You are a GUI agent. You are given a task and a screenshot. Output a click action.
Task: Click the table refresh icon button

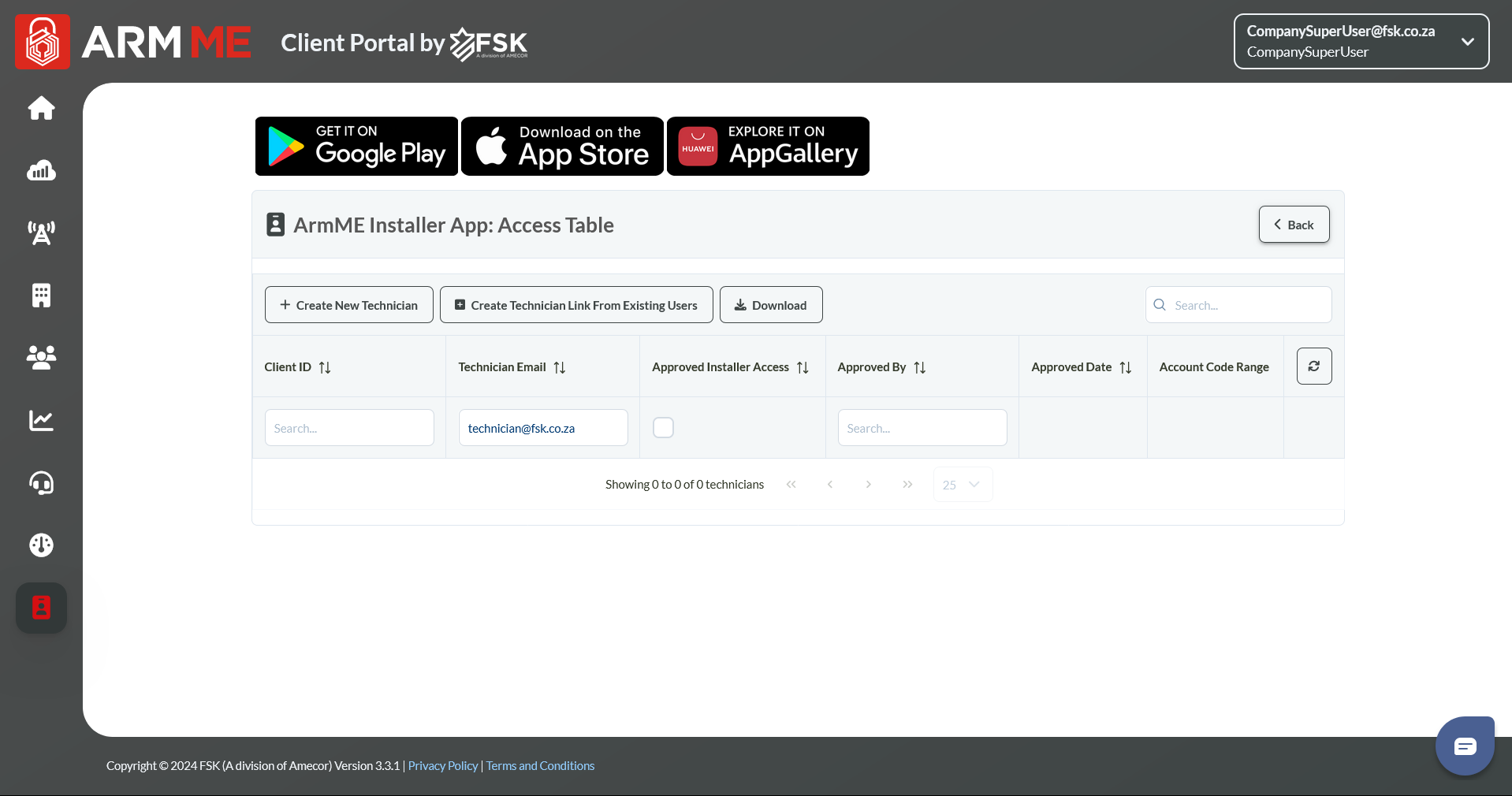1313,366
